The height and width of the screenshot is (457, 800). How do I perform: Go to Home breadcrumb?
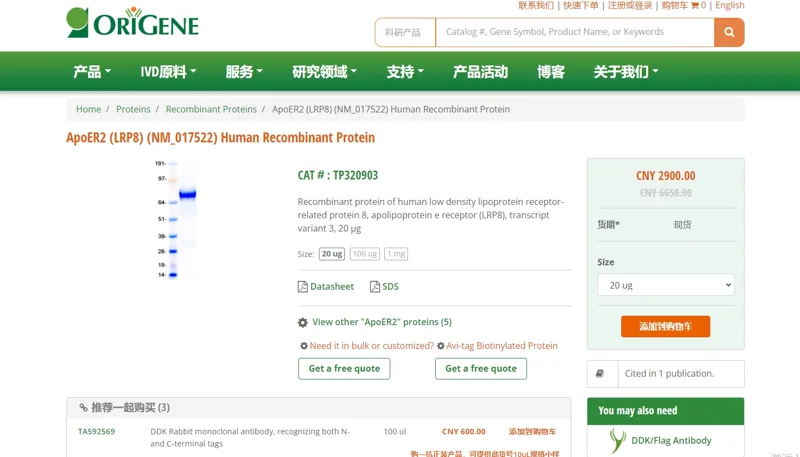coord(88,109)
